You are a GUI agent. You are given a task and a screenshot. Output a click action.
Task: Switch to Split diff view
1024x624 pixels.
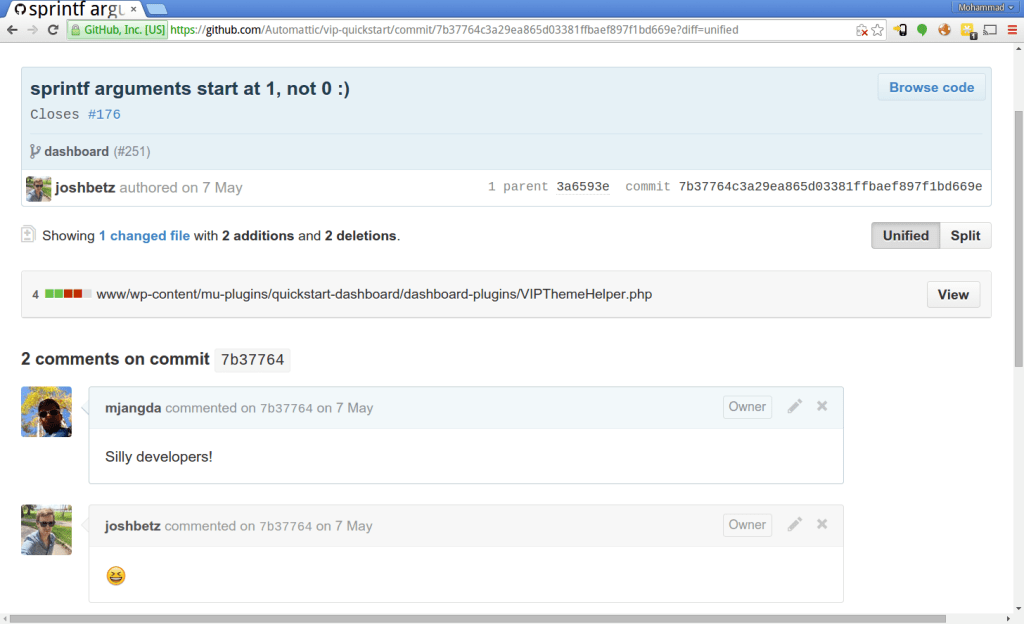point(965,236)
